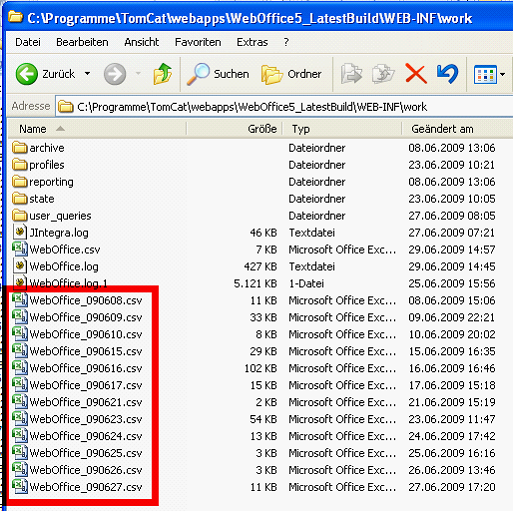This screenshot has height=511, width=513.
Task: Click the 54 KB size value
Action: pyautogui.click(x=264, y=419)
